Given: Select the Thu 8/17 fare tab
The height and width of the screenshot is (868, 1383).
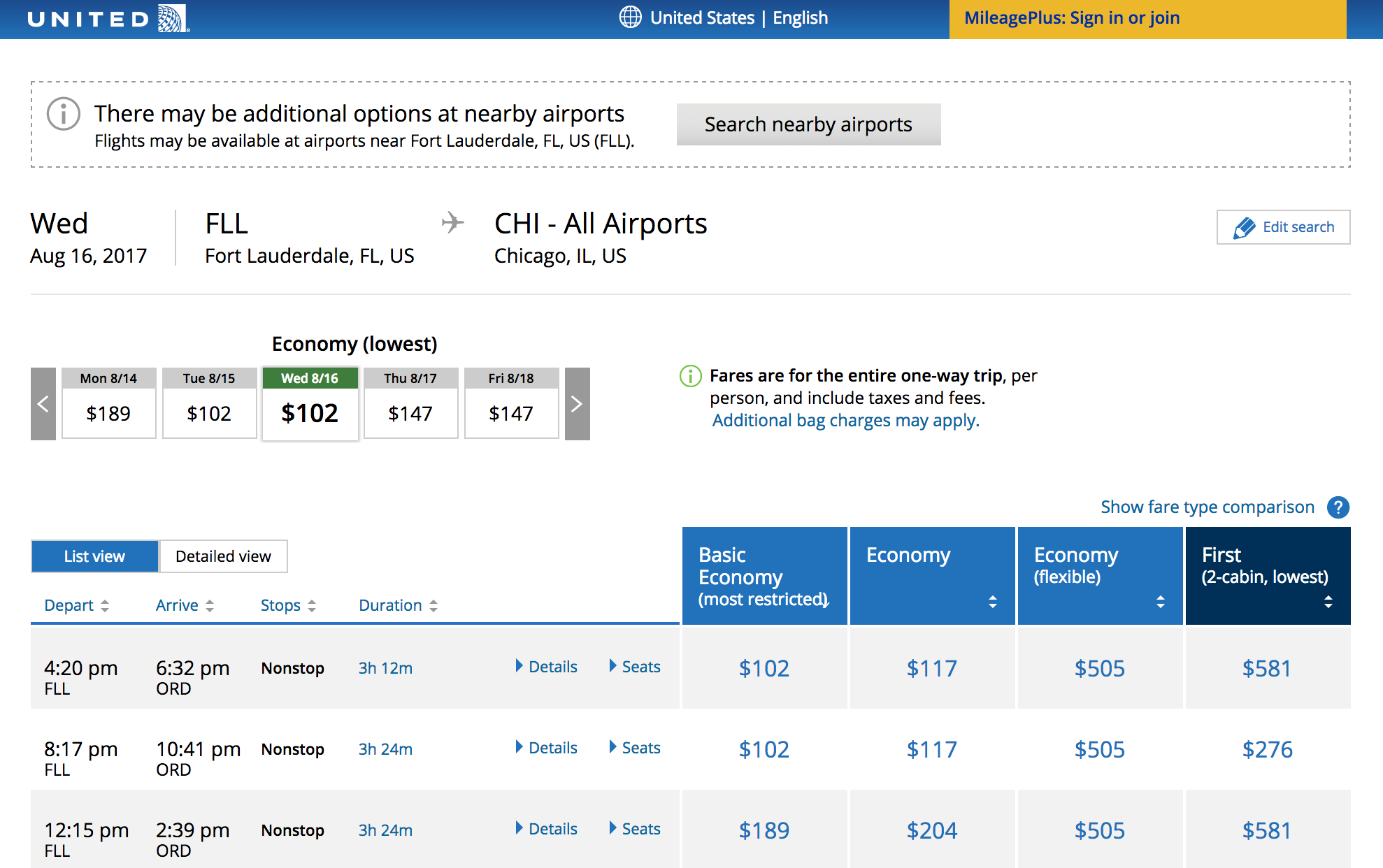Looking at the screenshot, I should pos(410,404).
